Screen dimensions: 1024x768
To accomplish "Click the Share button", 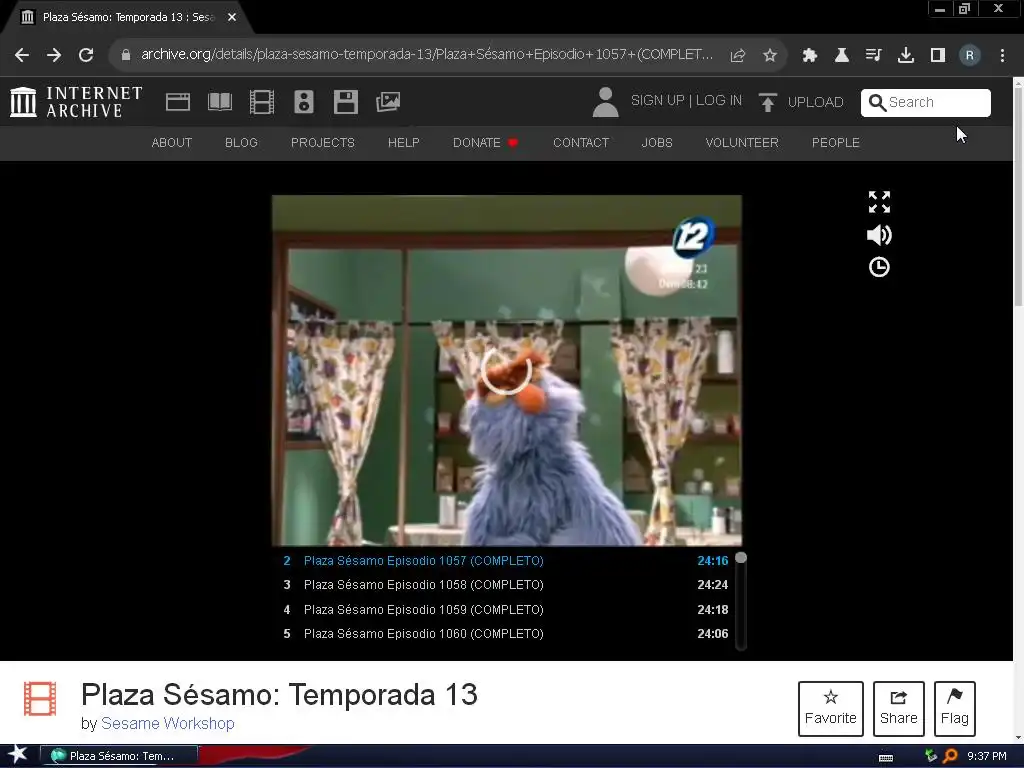I will coord(899,709).
